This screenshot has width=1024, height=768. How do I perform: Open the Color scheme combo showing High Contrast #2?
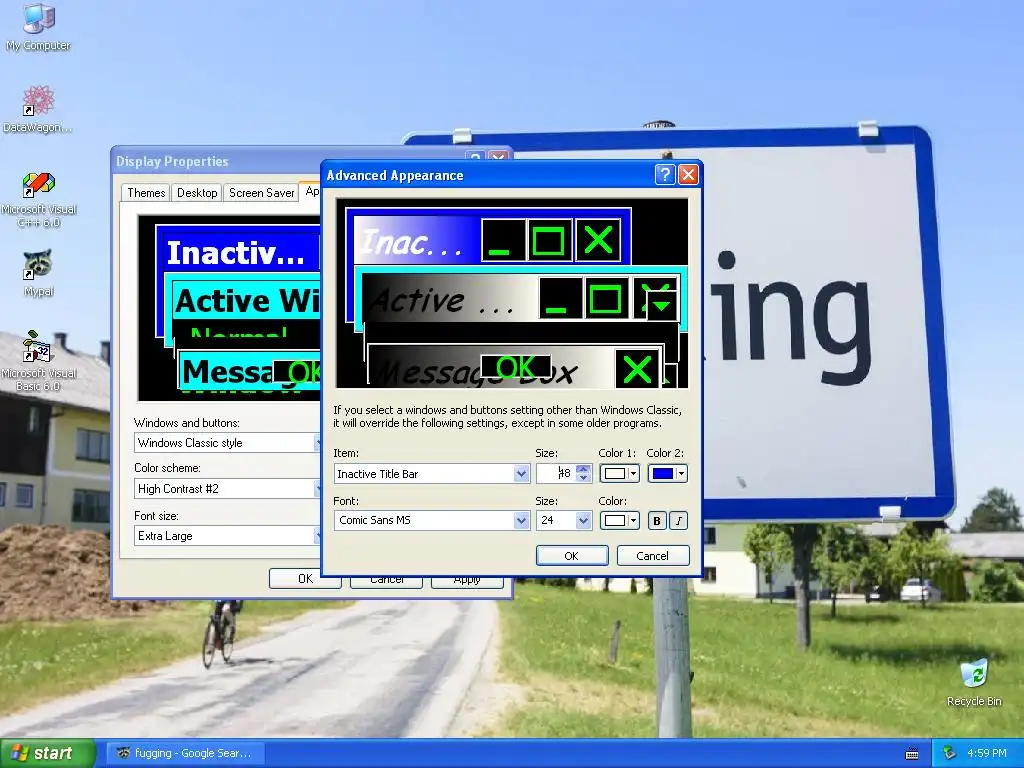[x=227, y=488]
